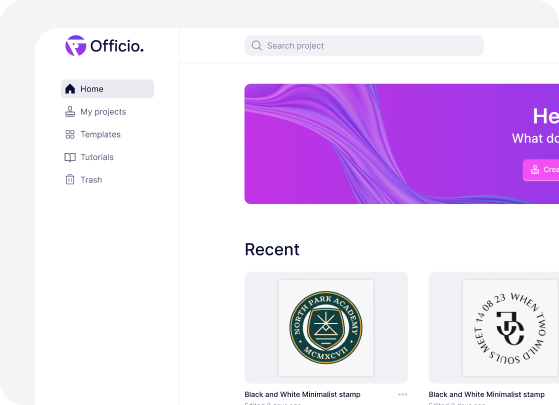Screen dimensions: 559x405
Task: Click the Officio logo icon
Action: click(x=76, y=46)
